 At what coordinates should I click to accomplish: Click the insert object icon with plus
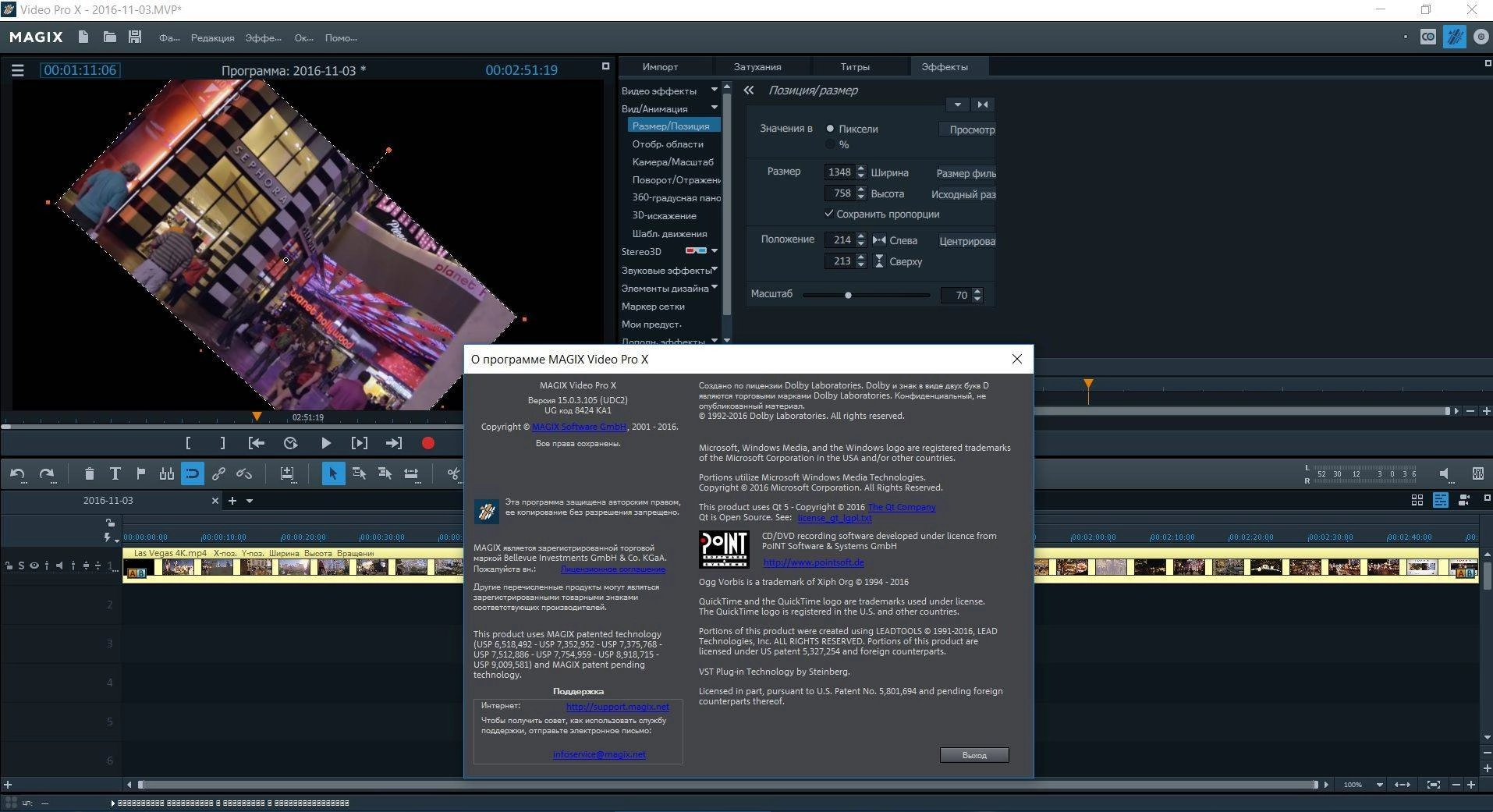tap(287, 473)
